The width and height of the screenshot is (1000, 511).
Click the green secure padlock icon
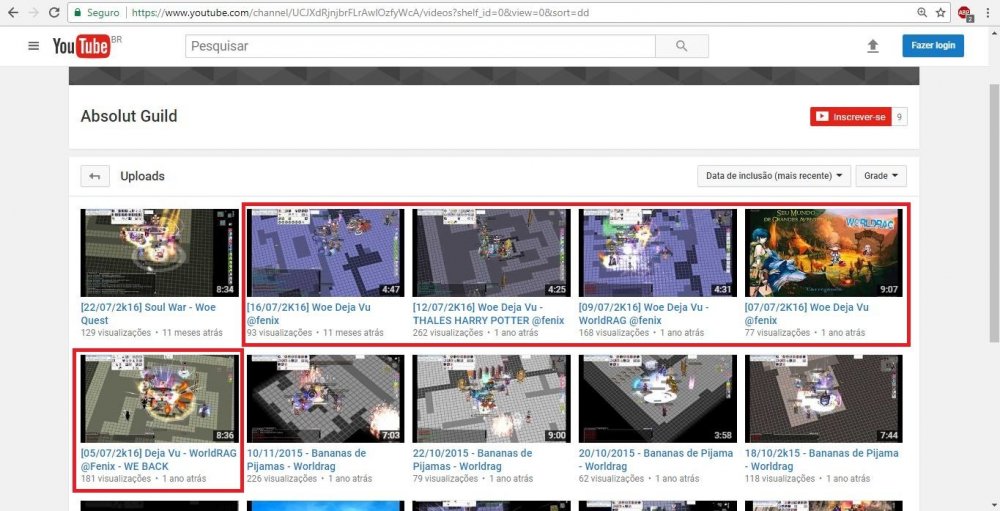[x=77, y=12]
